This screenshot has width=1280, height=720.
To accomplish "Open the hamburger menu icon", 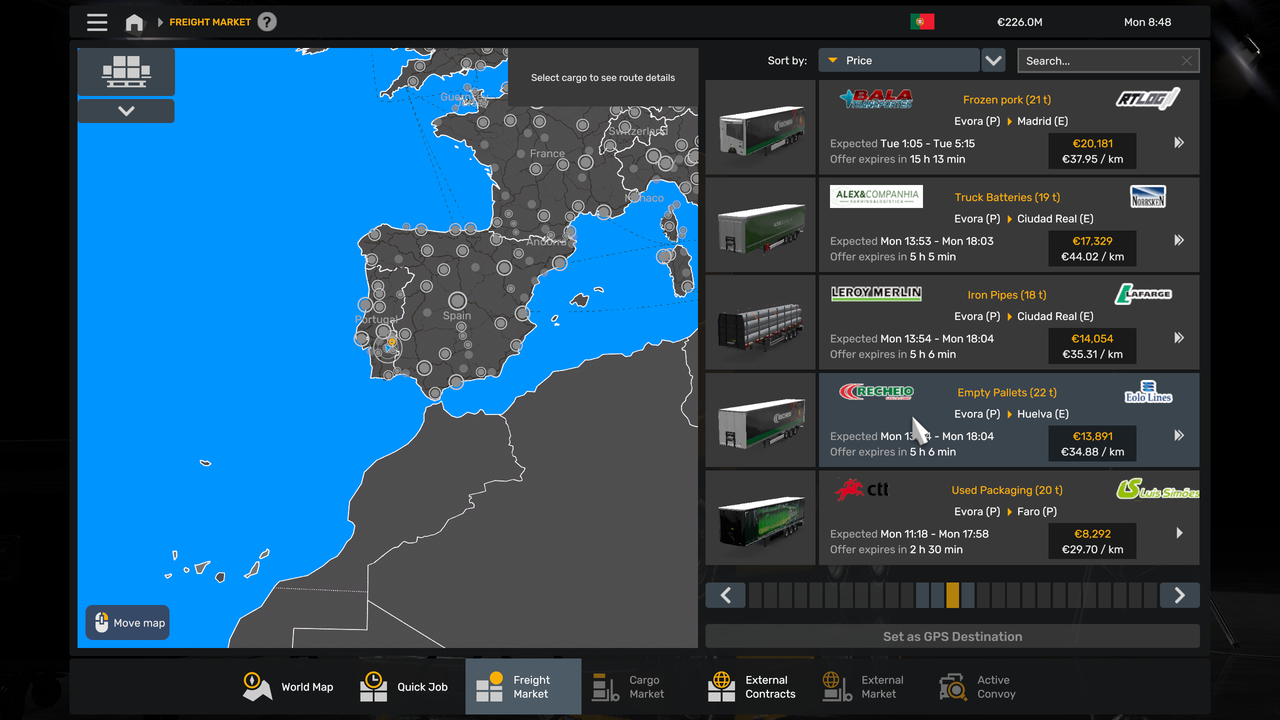I will coord(97,21).
